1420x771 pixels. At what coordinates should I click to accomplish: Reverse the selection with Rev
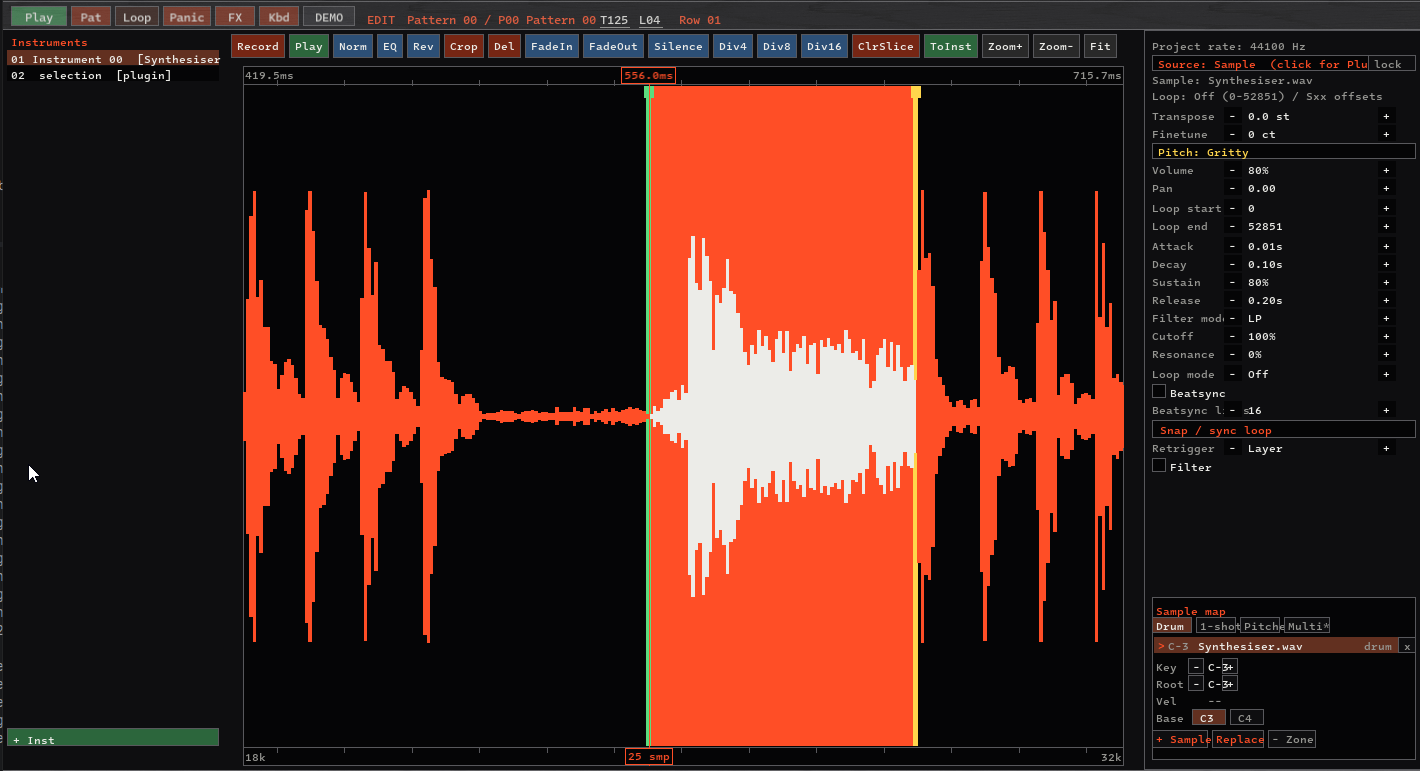coord(423,46)
